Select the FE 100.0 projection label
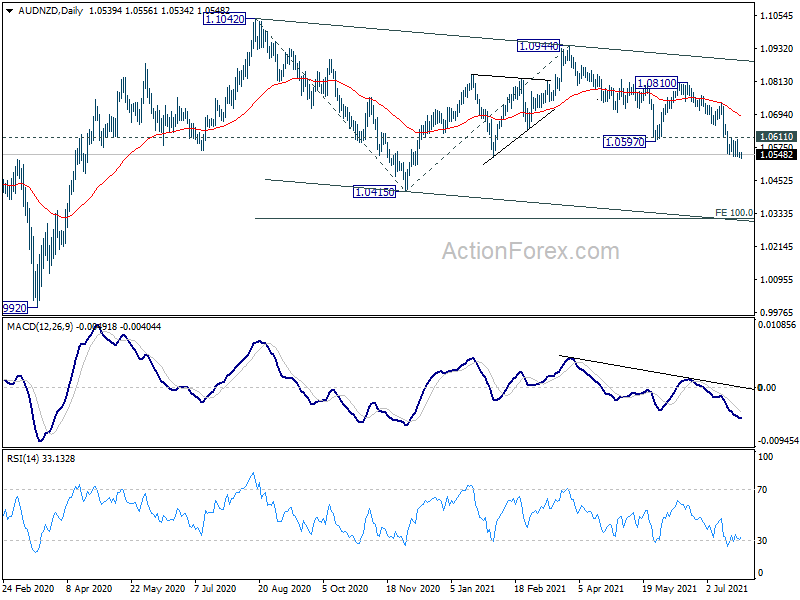The image size is (800, 600). [734, 212]
